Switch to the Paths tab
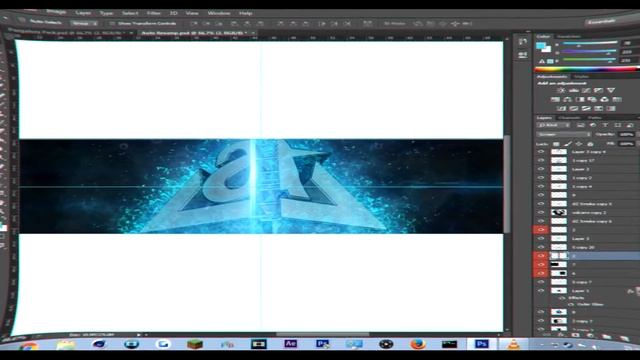Image resolution: width=640 pixels, height=360 pixels. tap(594, 118)
